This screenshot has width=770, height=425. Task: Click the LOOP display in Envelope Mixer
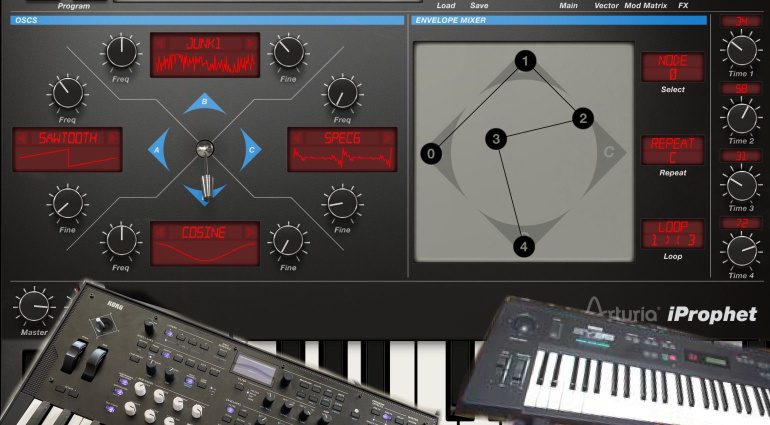click(672, 234)
